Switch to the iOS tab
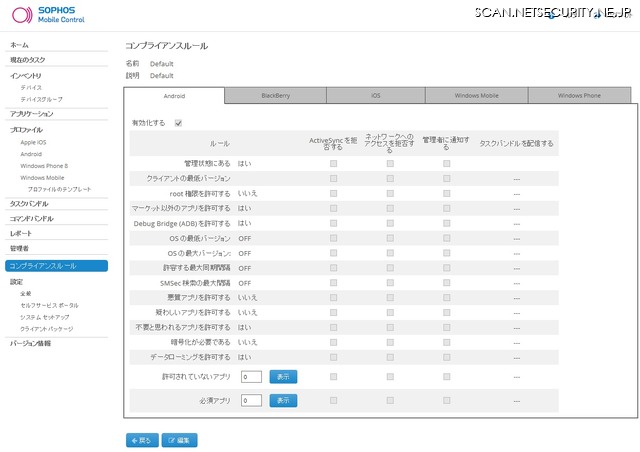 point(375,95)
